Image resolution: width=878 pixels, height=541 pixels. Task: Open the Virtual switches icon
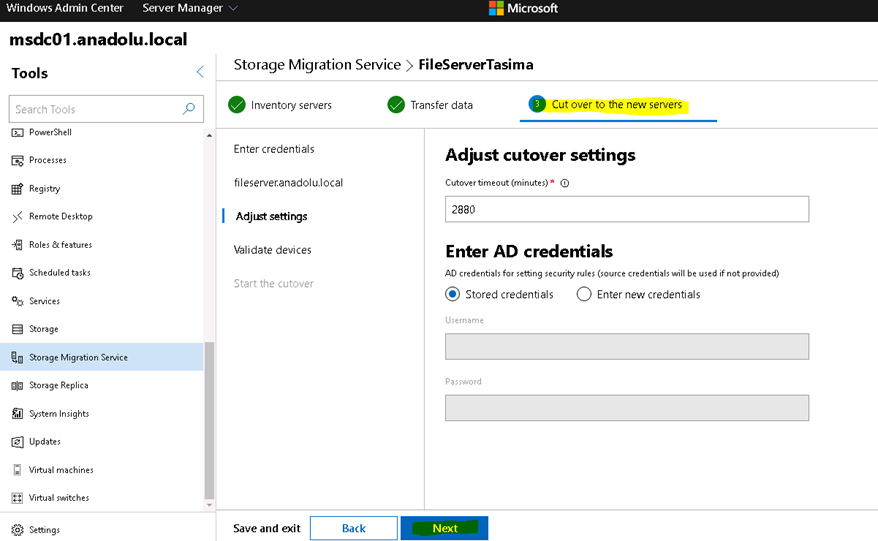(17, 498)
